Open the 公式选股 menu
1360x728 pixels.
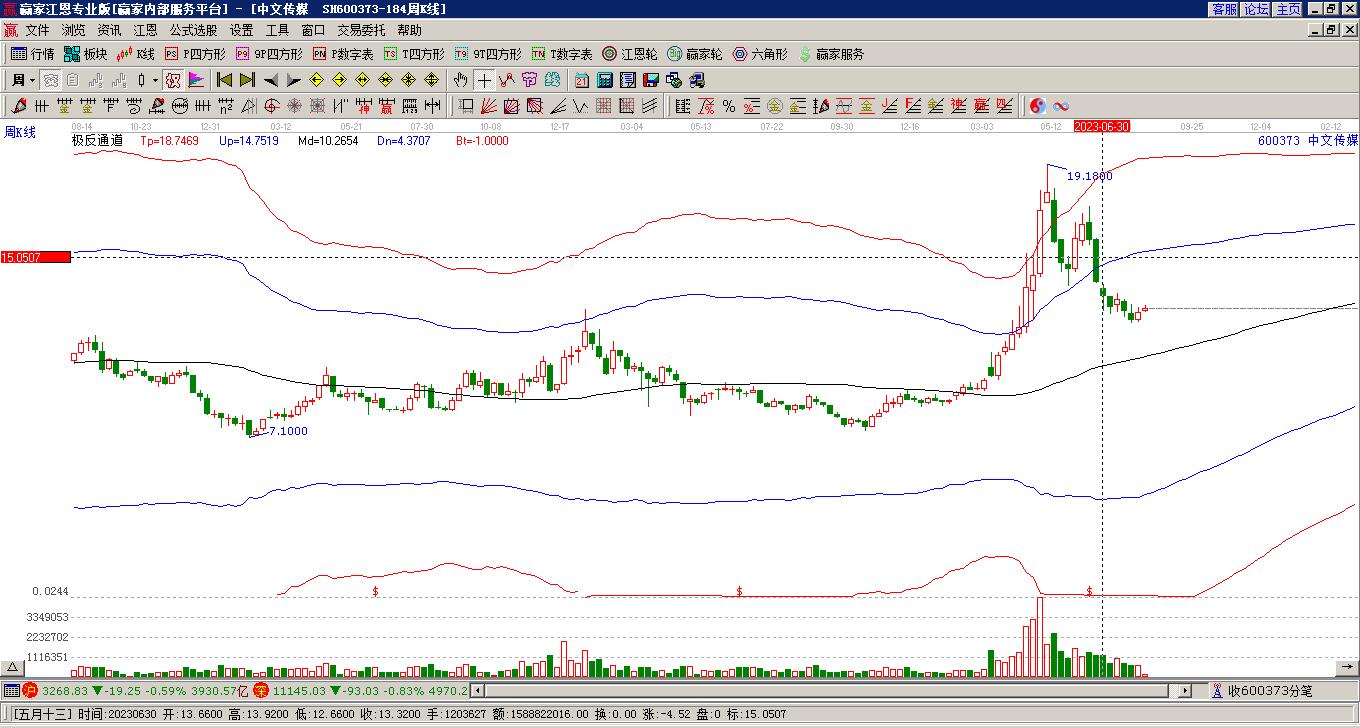[x=193, y=30]
